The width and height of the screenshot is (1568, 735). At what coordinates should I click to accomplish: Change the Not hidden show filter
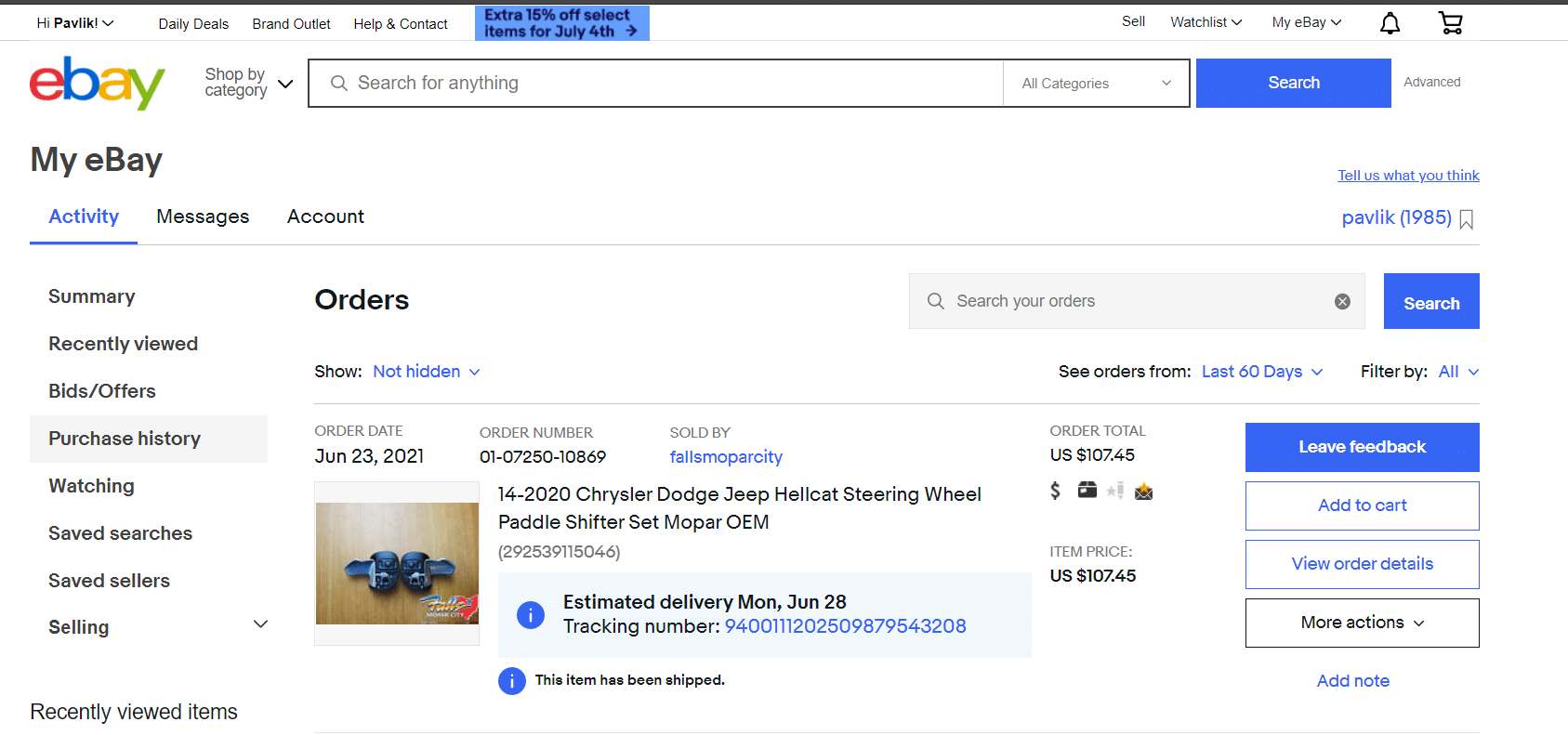[427, 372]
